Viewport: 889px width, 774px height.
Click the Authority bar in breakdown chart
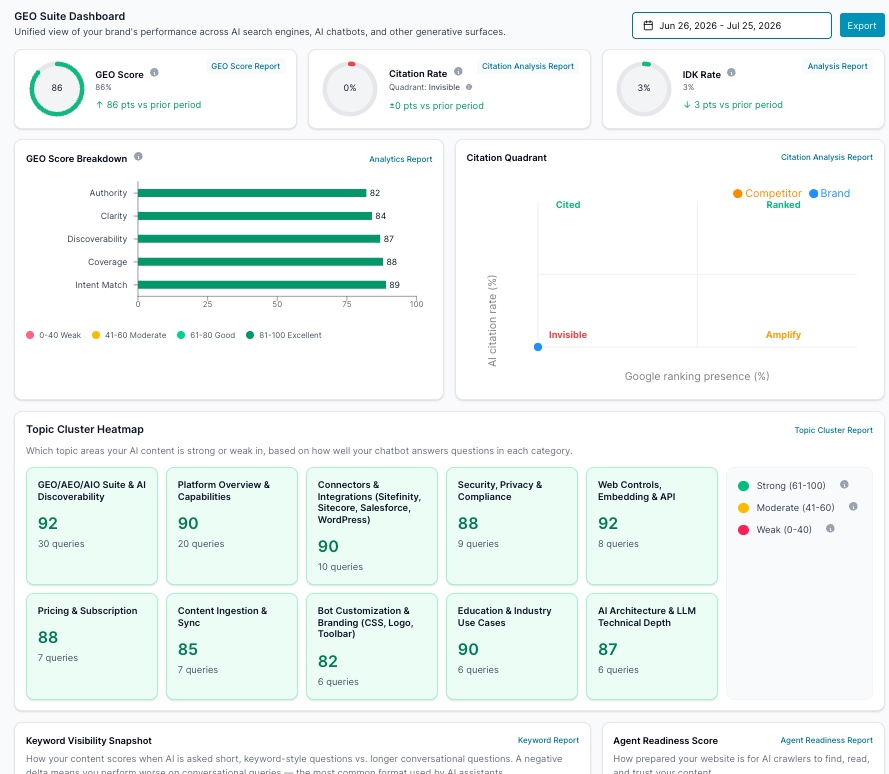[252, 193]
